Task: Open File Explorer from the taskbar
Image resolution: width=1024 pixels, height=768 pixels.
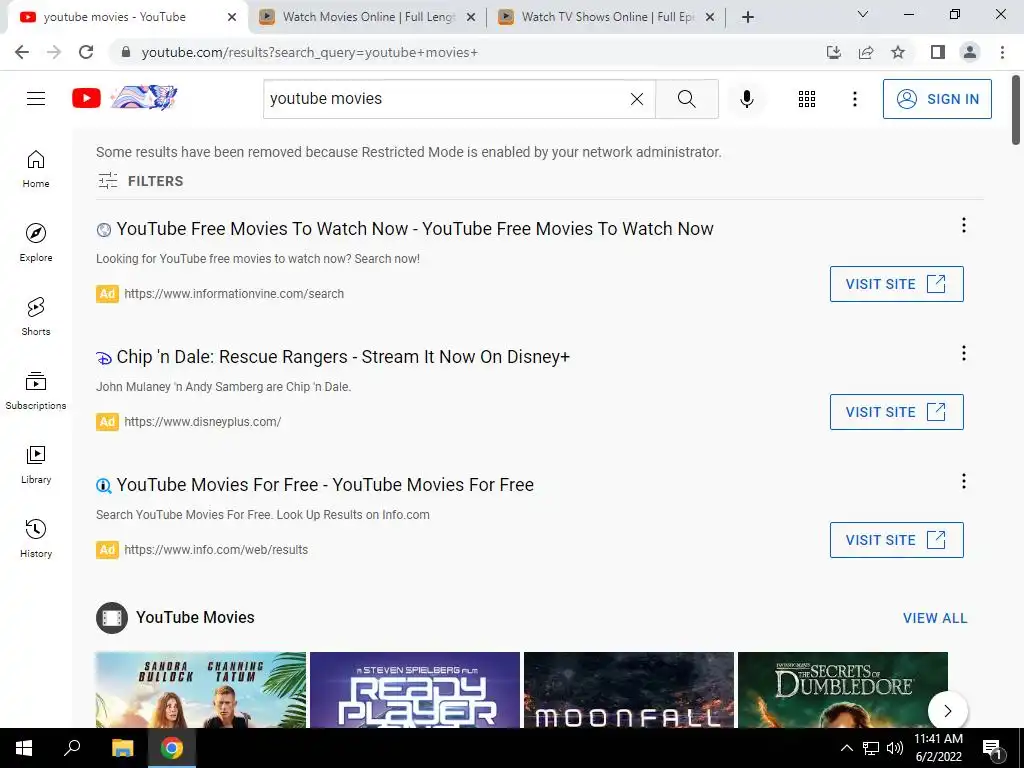Action: pos(122,748)
